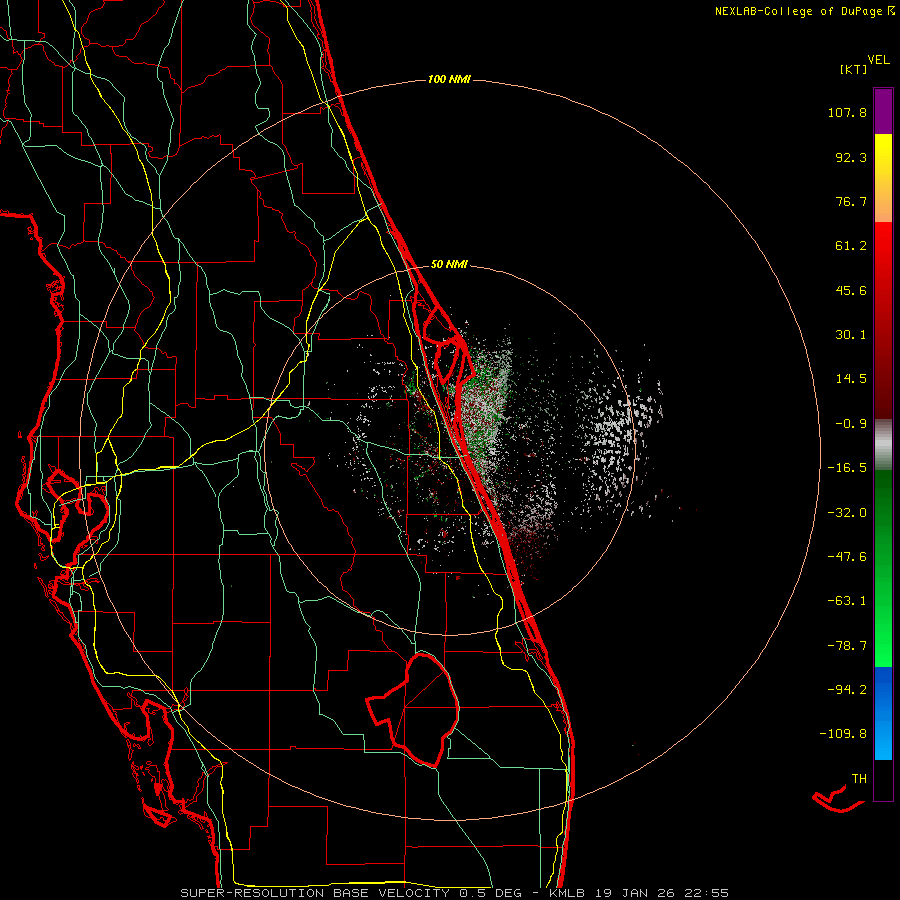The image size is (900, 900).
Task: Click the 30.1 scale value
Action: tap(851, 335)
